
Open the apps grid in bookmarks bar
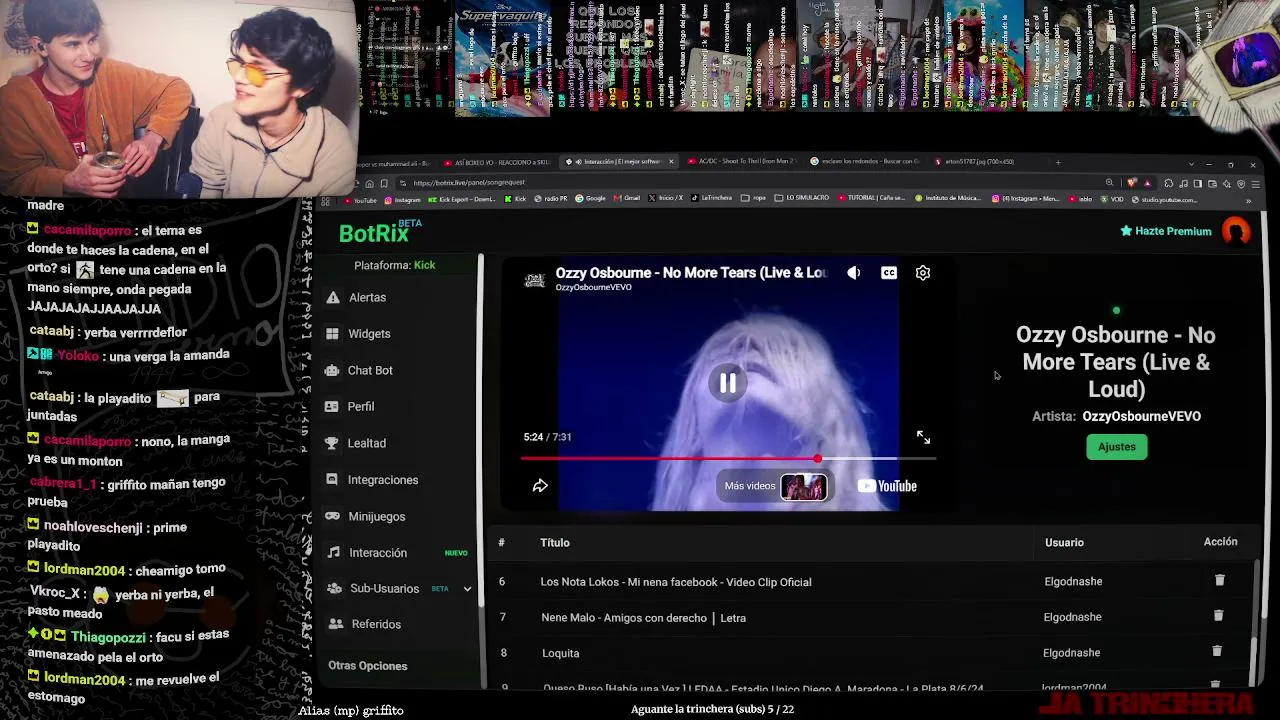coord(326,202)
